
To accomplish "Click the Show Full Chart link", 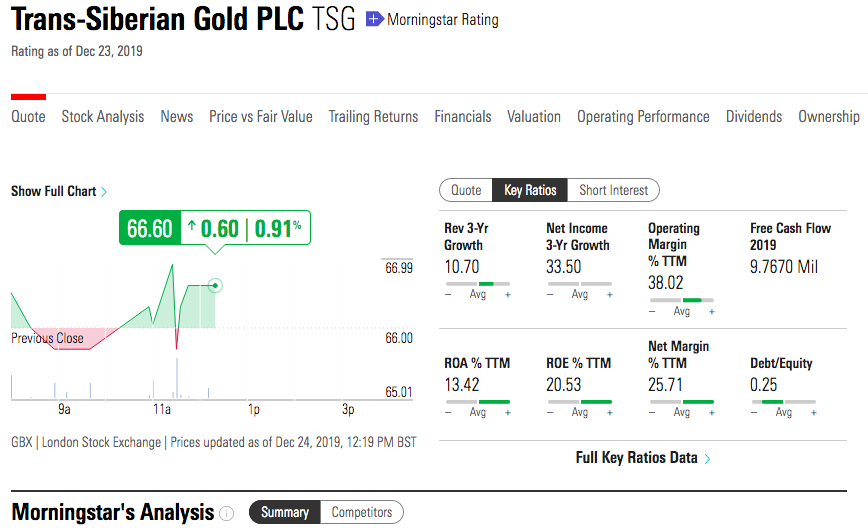I will point(54,191).
